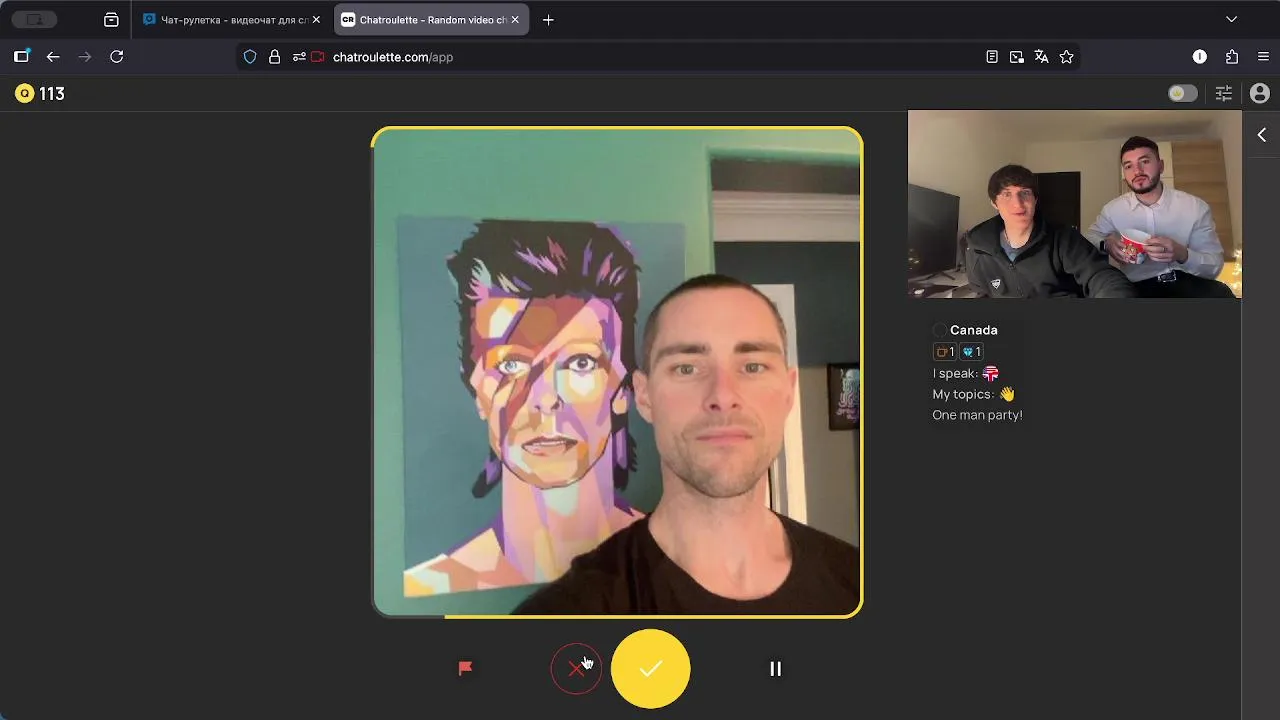Expand the list-all-tabs dropdown arrow

pos(1232,19)
